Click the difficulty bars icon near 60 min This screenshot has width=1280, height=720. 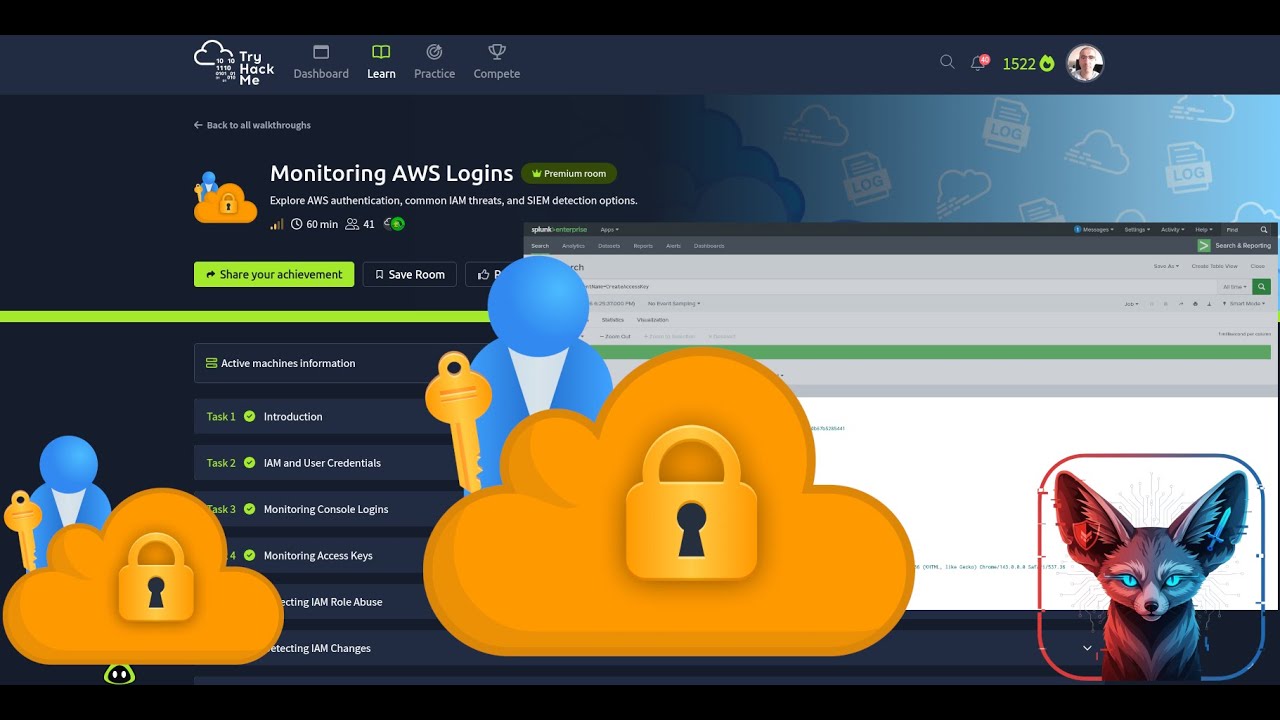point(277,224)
